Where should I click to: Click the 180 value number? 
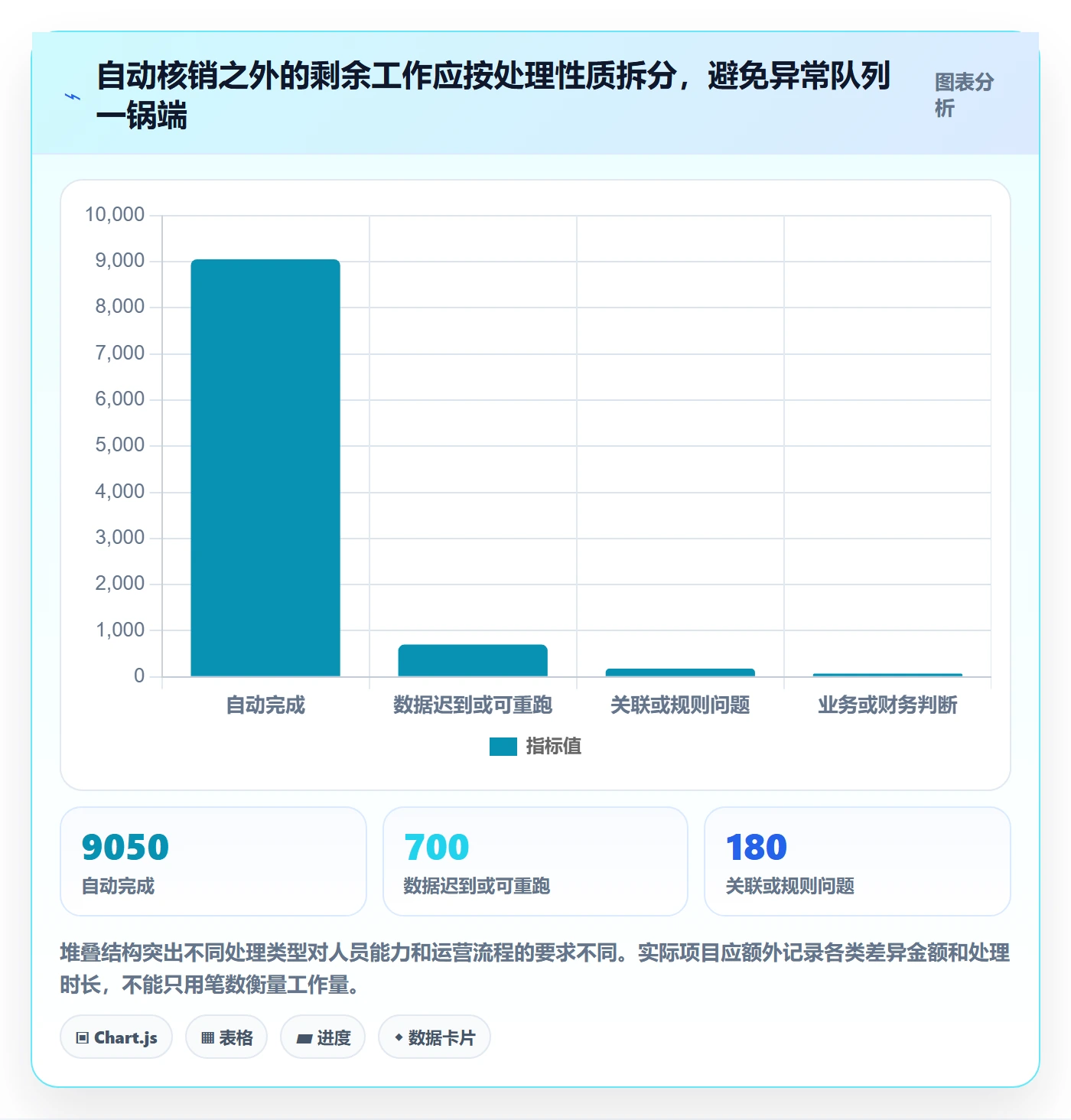pyautogui.click(x=757, y=848)
